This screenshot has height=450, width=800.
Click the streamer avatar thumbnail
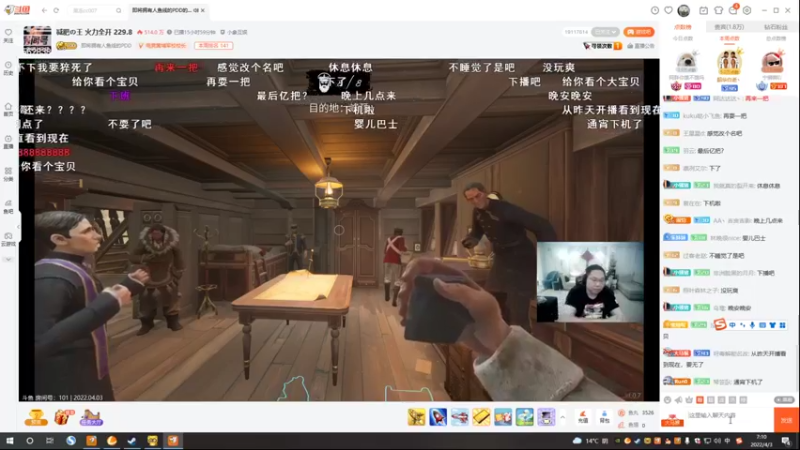[37, 39]
